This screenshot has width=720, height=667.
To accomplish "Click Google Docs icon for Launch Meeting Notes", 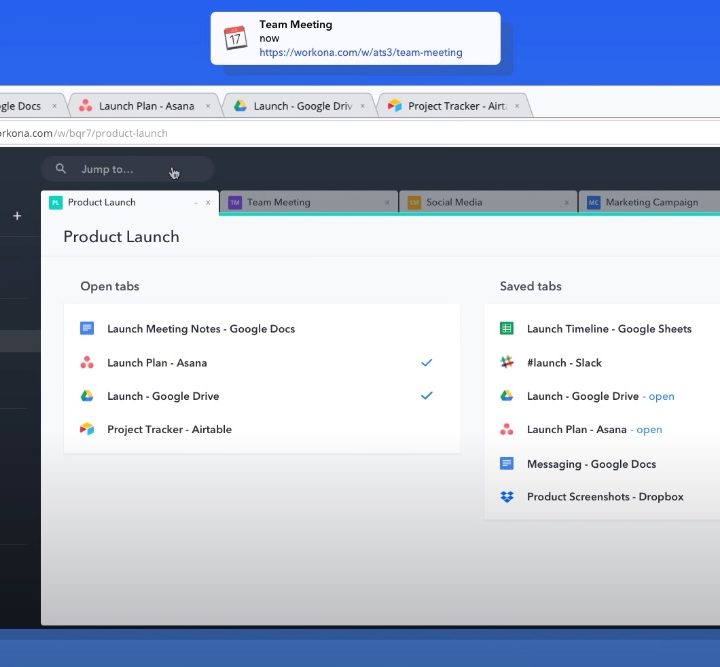I will (87, 328).
